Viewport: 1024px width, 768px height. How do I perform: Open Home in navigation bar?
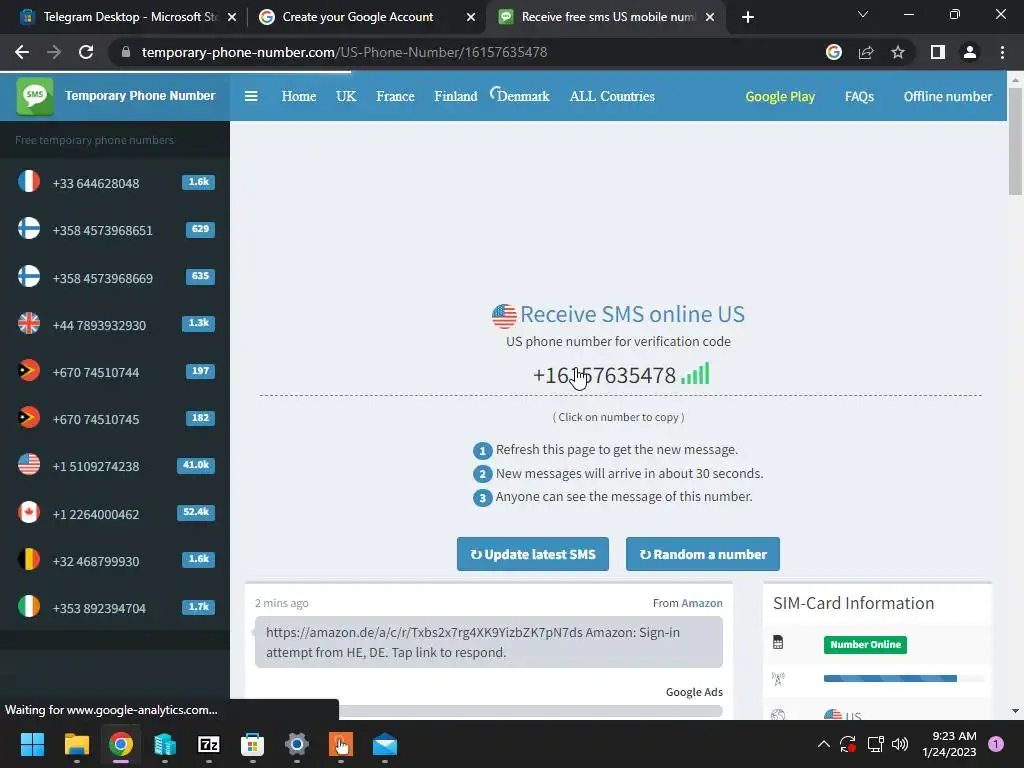tap(298, 96)
